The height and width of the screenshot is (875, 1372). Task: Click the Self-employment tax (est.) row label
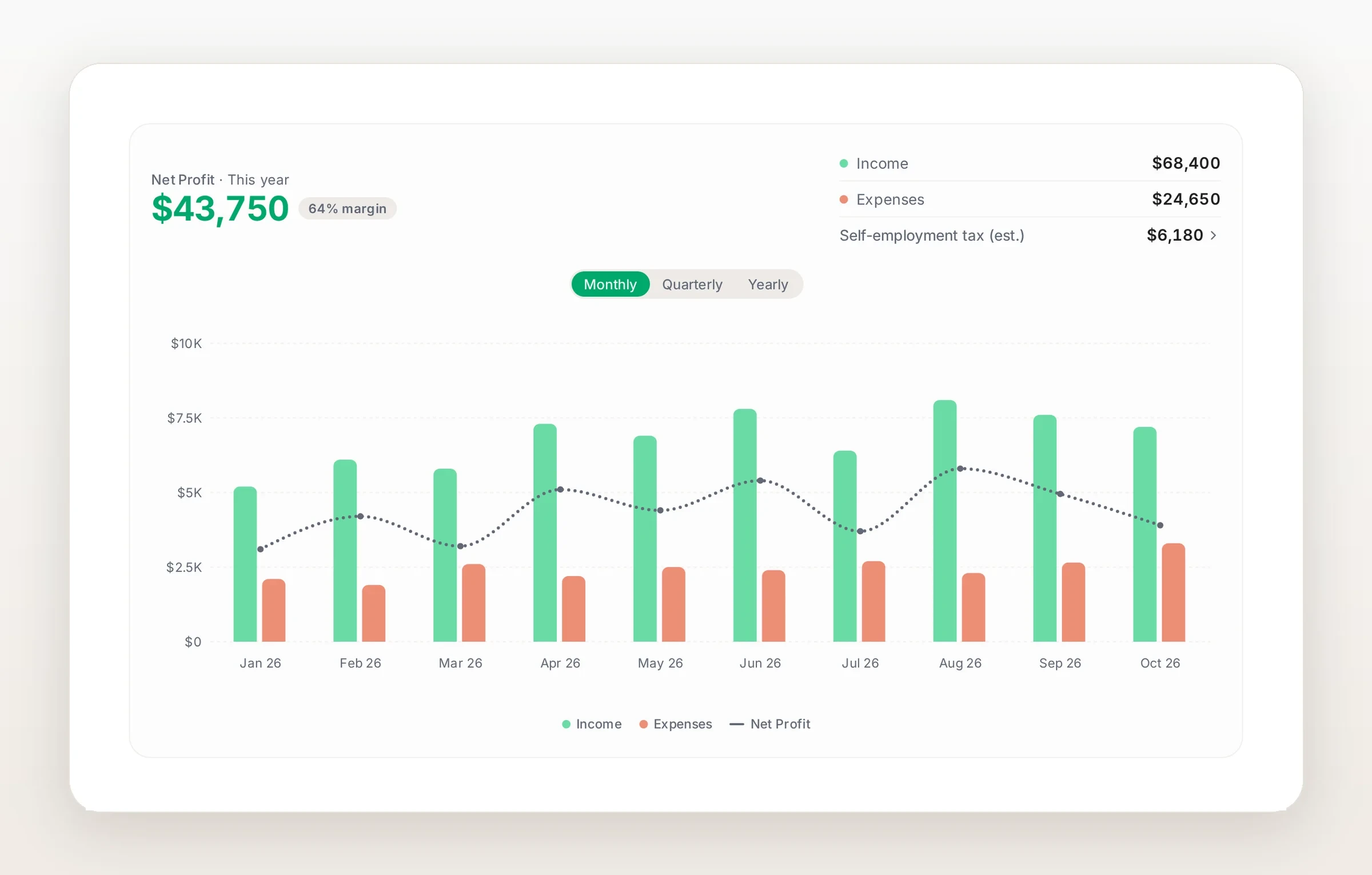(x=932, y=235)
